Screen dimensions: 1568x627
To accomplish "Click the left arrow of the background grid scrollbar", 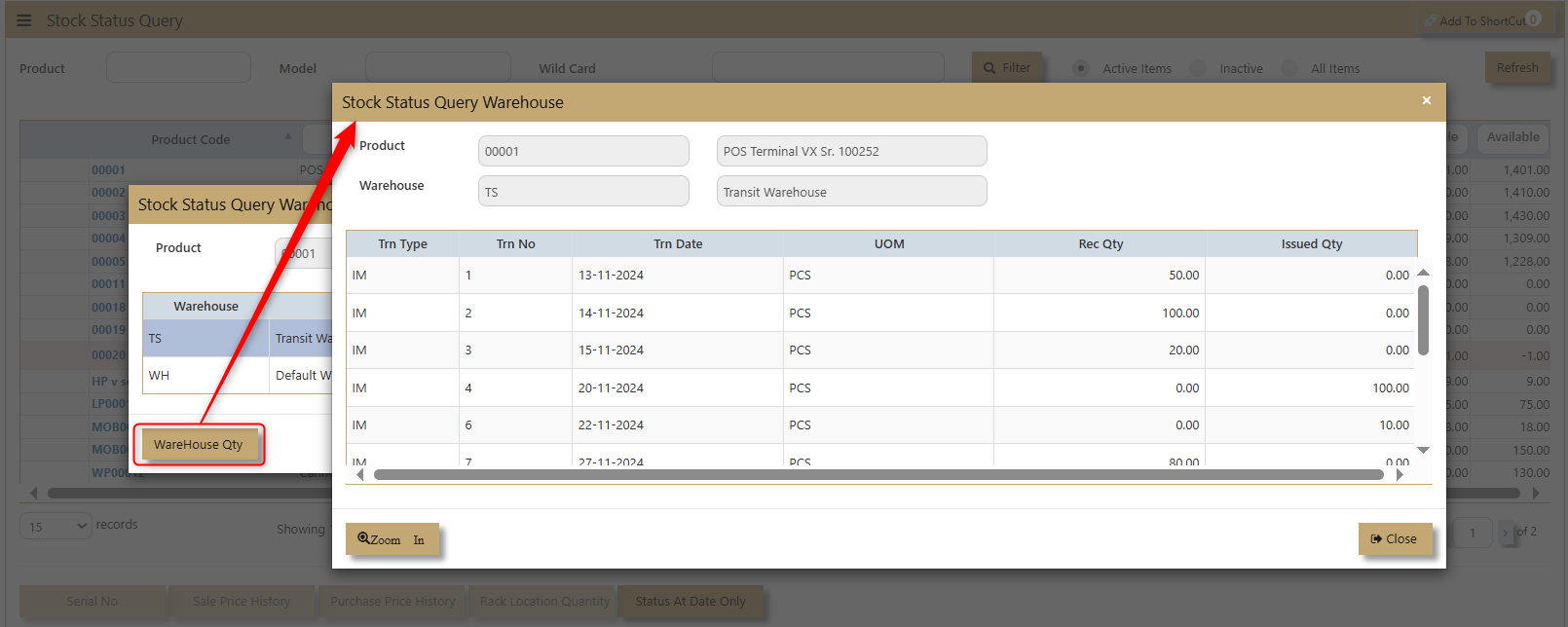I will 35,493.
